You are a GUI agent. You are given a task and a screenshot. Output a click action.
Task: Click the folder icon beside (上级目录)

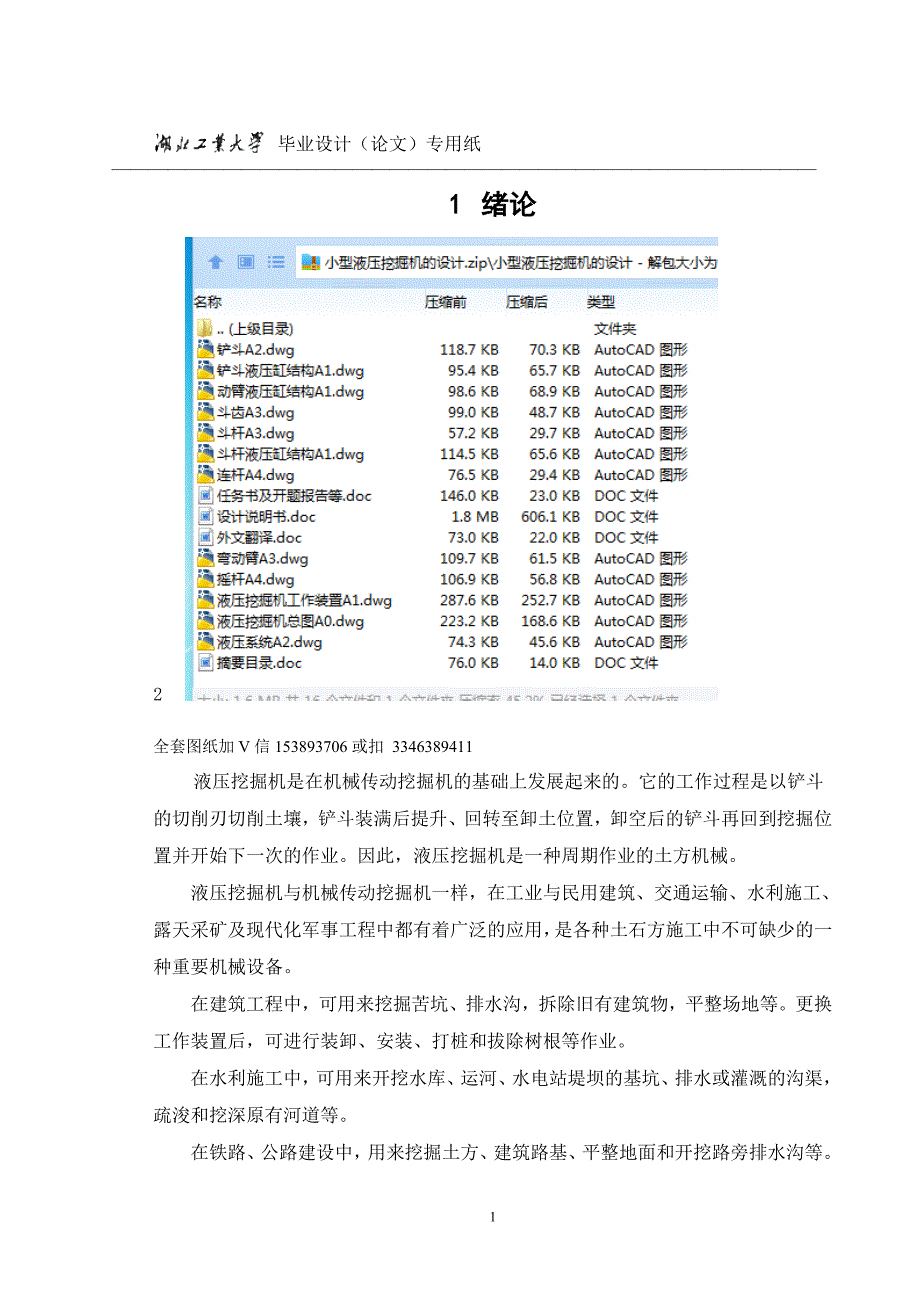[205, 328]
